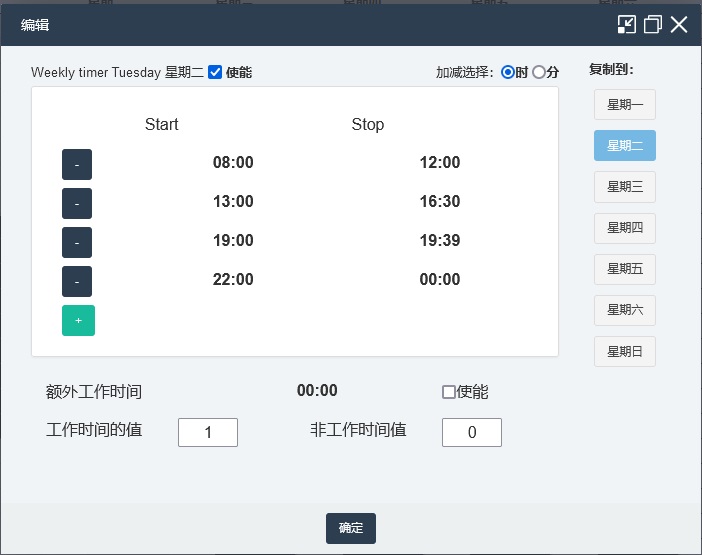
Task: Toggle the Tuesday 使能 checkbox
Action: [x=215, y=72]
